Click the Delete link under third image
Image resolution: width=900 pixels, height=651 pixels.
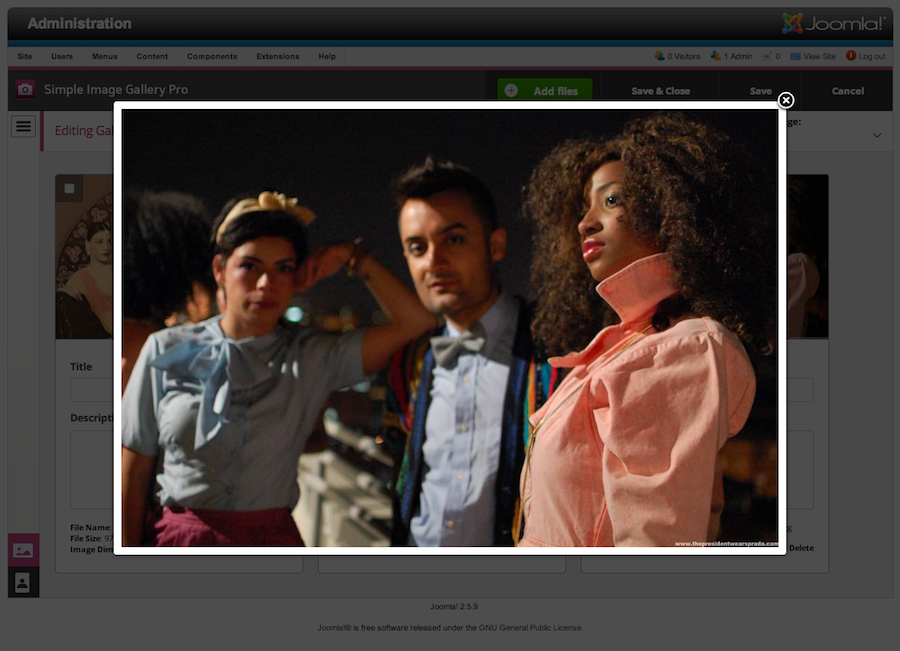pos(801,548)
